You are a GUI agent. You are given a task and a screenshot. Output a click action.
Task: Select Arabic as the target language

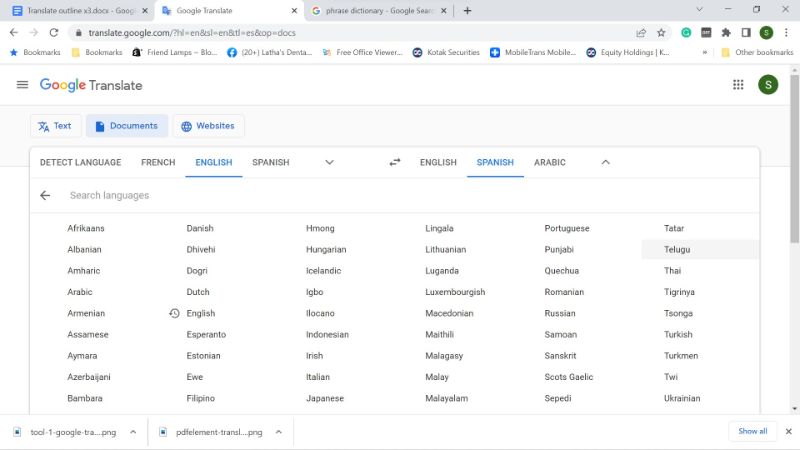pyautogui.click(x=549, y=162)
